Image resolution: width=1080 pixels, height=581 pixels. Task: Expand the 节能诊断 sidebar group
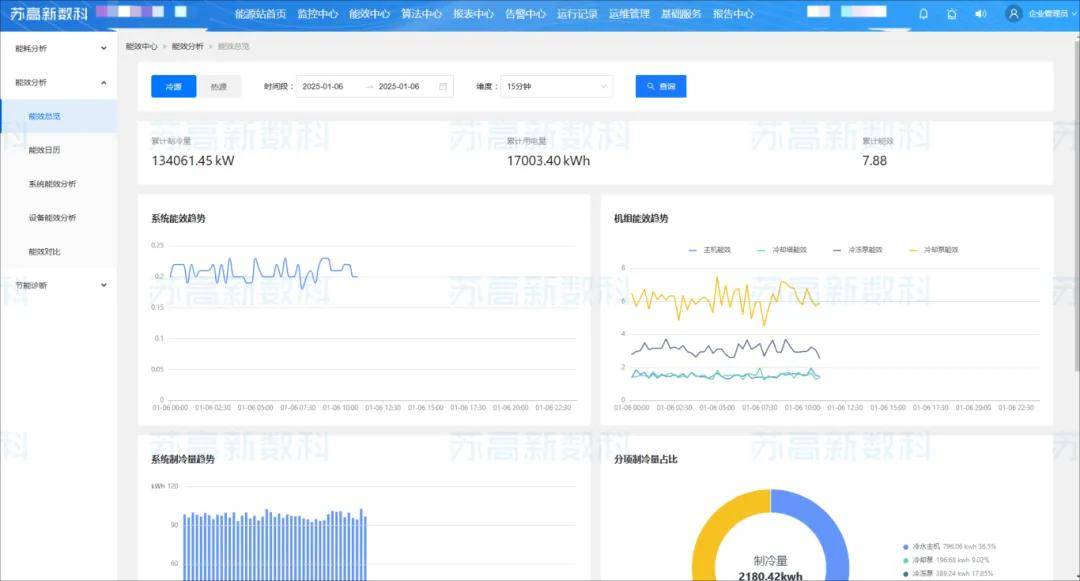pos(59,285)
